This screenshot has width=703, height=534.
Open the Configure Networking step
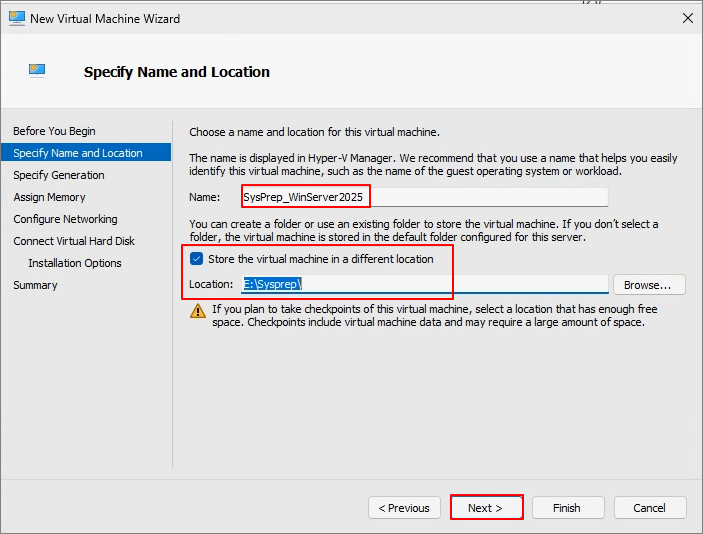65,219
